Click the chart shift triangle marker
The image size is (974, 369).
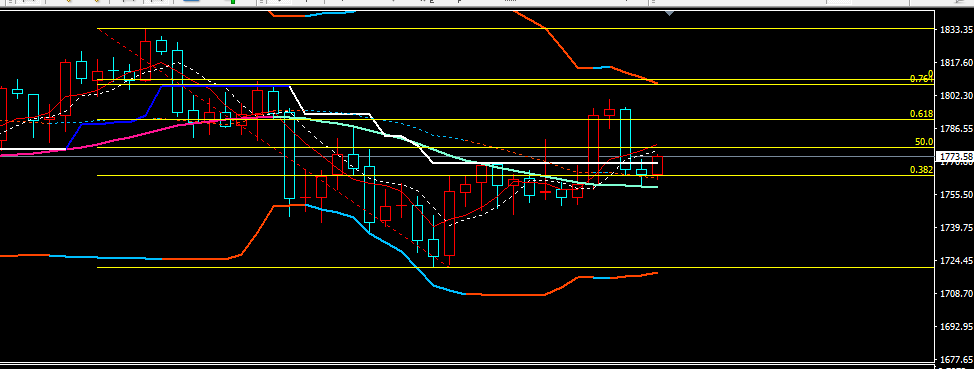[x=669, y=12]
